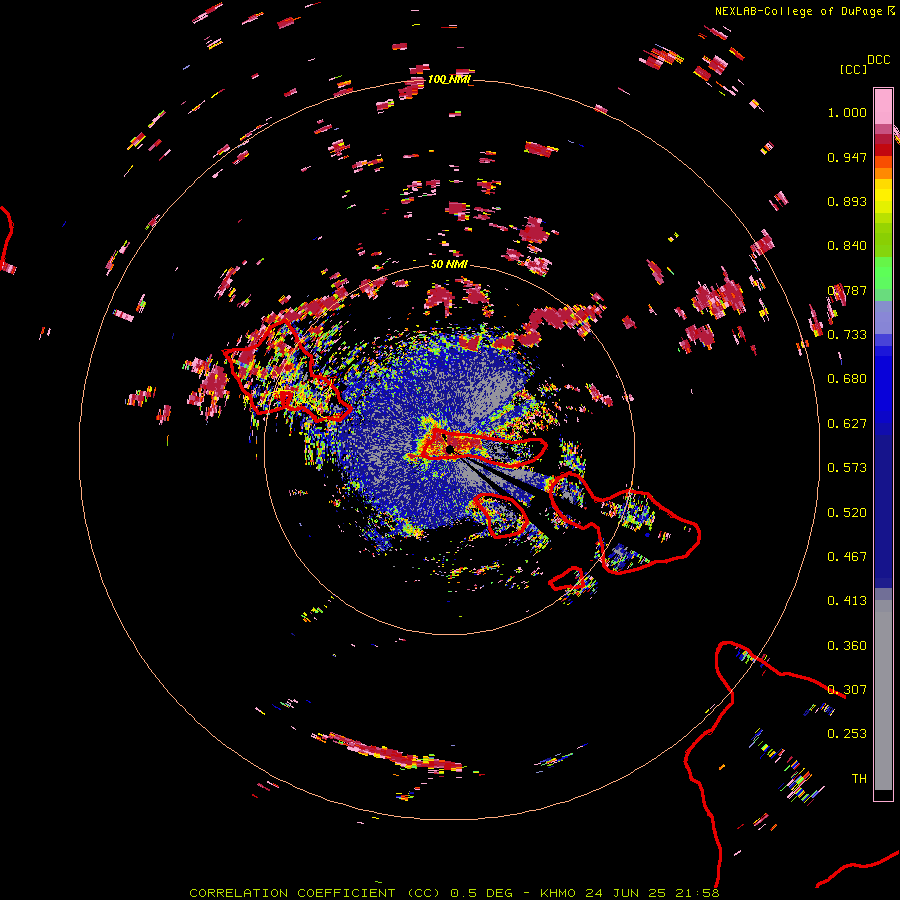Screen dimensions: 900x900
Task: Click the 50 NMI range ring label
Action: [x=449, y=265]
